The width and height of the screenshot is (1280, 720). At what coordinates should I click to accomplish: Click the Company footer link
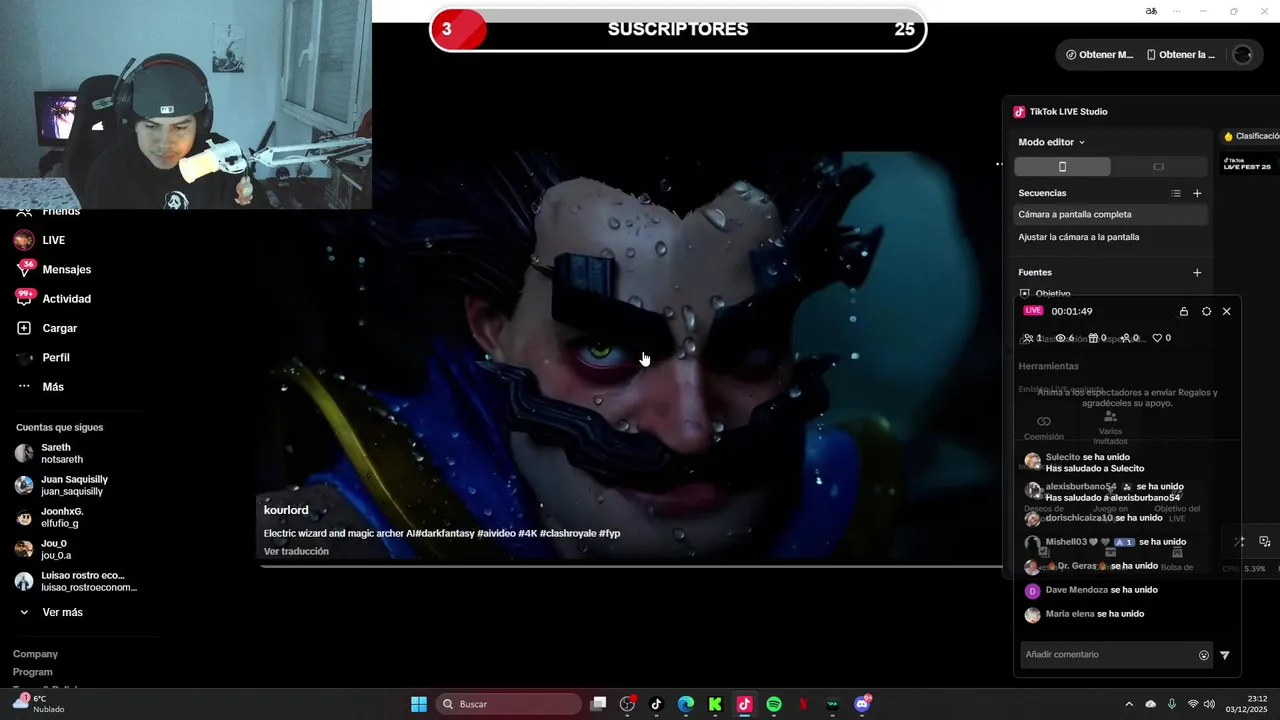tap(35, 654)
